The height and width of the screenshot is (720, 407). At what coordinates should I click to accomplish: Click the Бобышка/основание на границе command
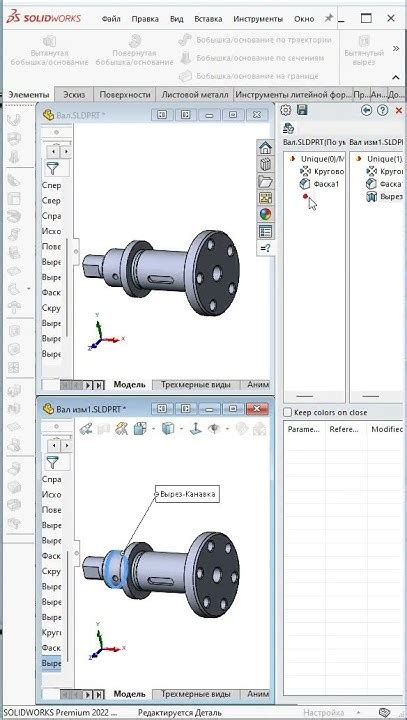[249, 76]
